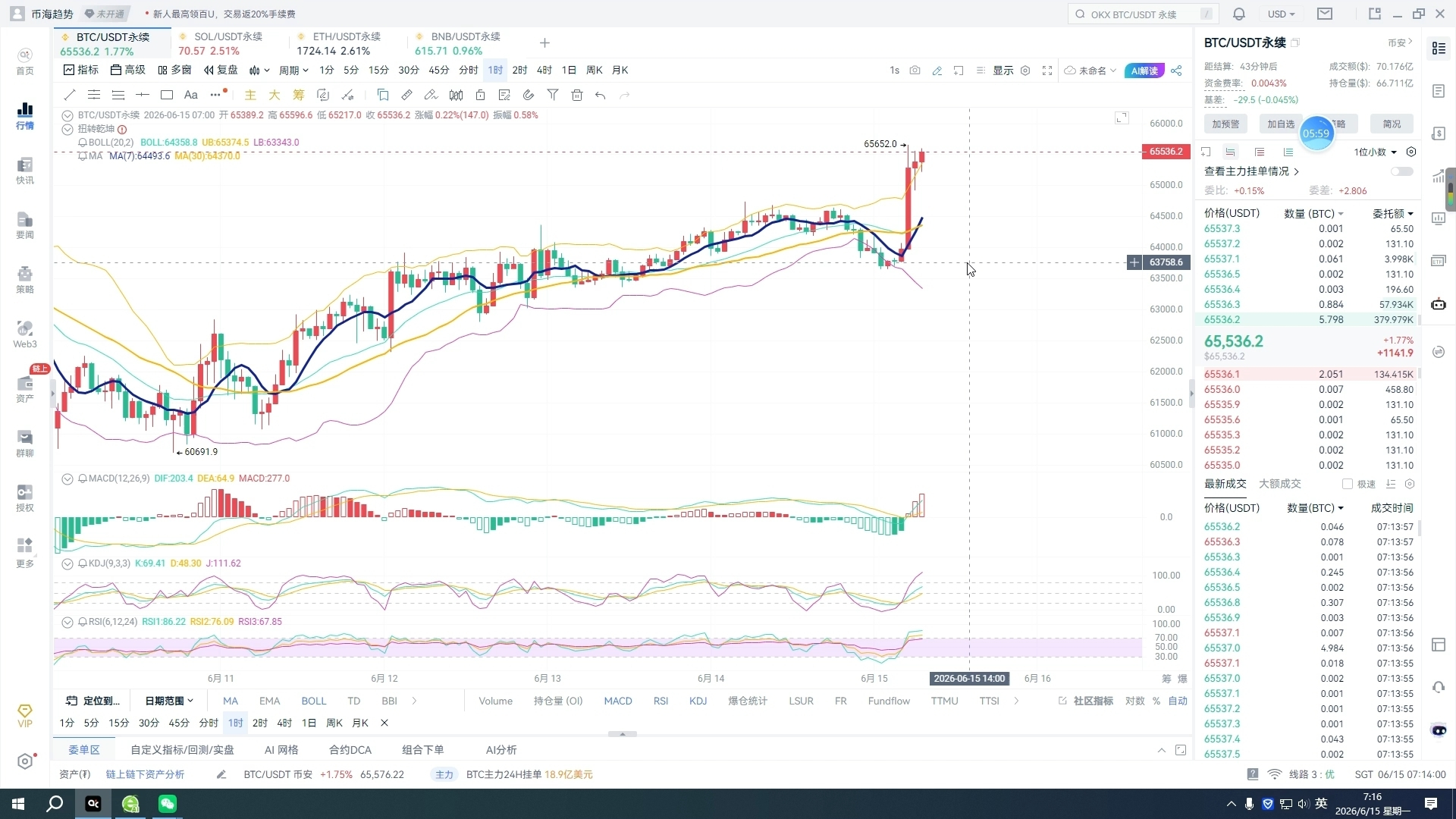
Task: Open the 1位小数 decimal dropdown
Action: [1376, 152]
